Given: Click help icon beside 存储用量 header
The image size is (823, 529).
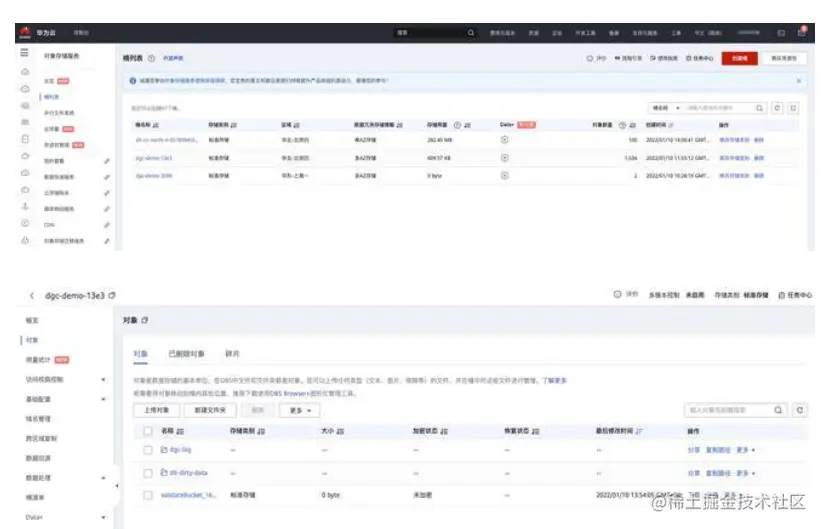Looking at the screenshot, I should tap(457, 125).
